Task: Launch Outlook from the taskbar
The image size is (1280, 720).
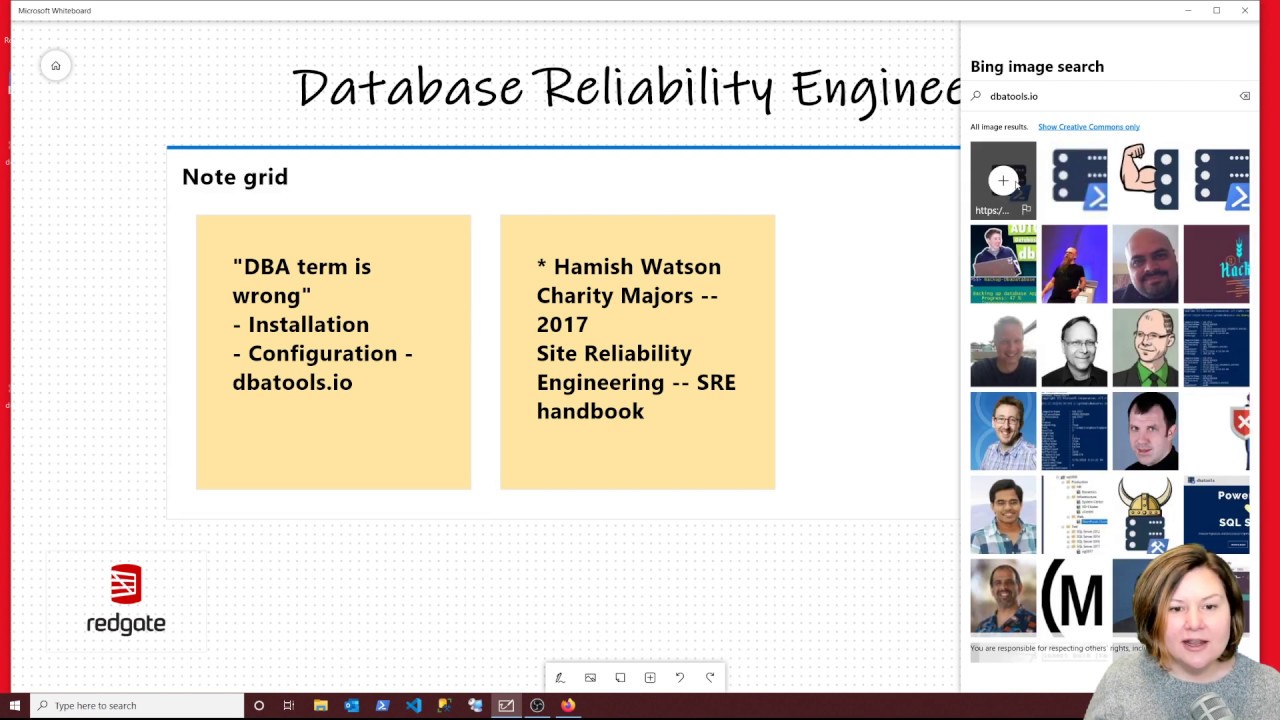Action: click(x=352, y=705)
